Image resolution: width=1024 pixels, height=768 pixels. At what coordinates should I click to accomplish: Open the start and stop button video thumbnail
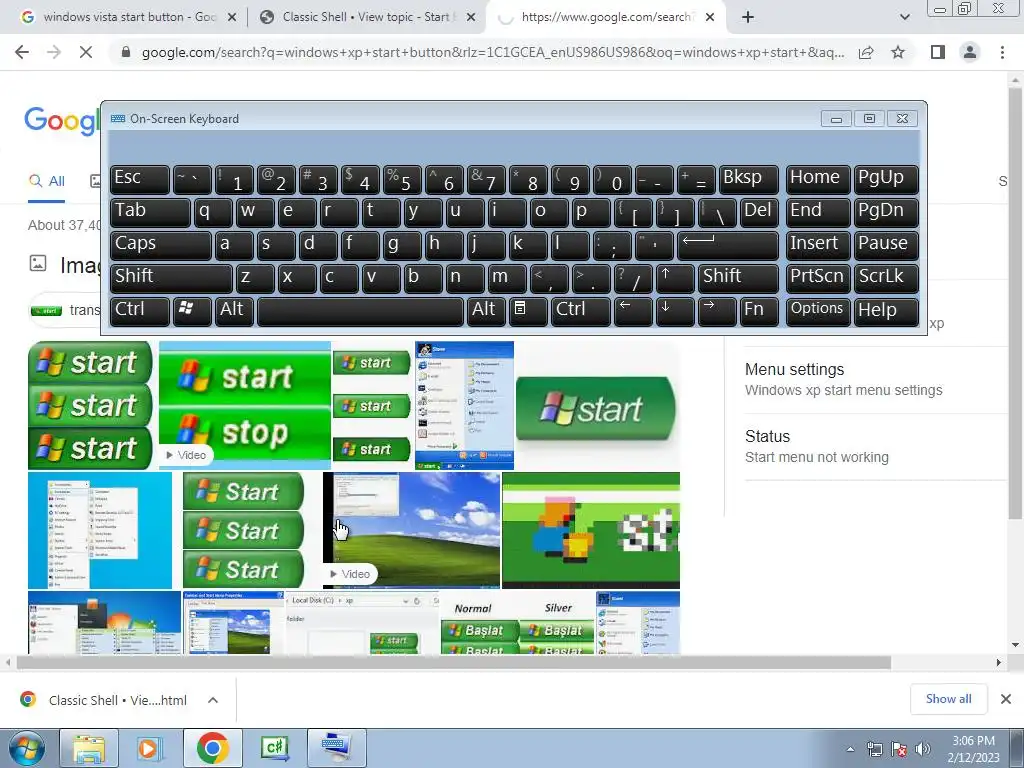click(x=245, y=405)
